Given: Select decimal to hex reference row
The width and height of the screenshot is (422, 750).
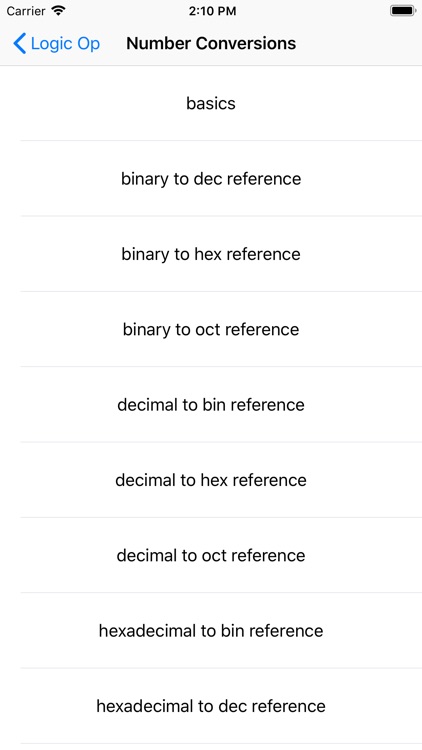Looking at the screenshot, I should coord(211,480).
